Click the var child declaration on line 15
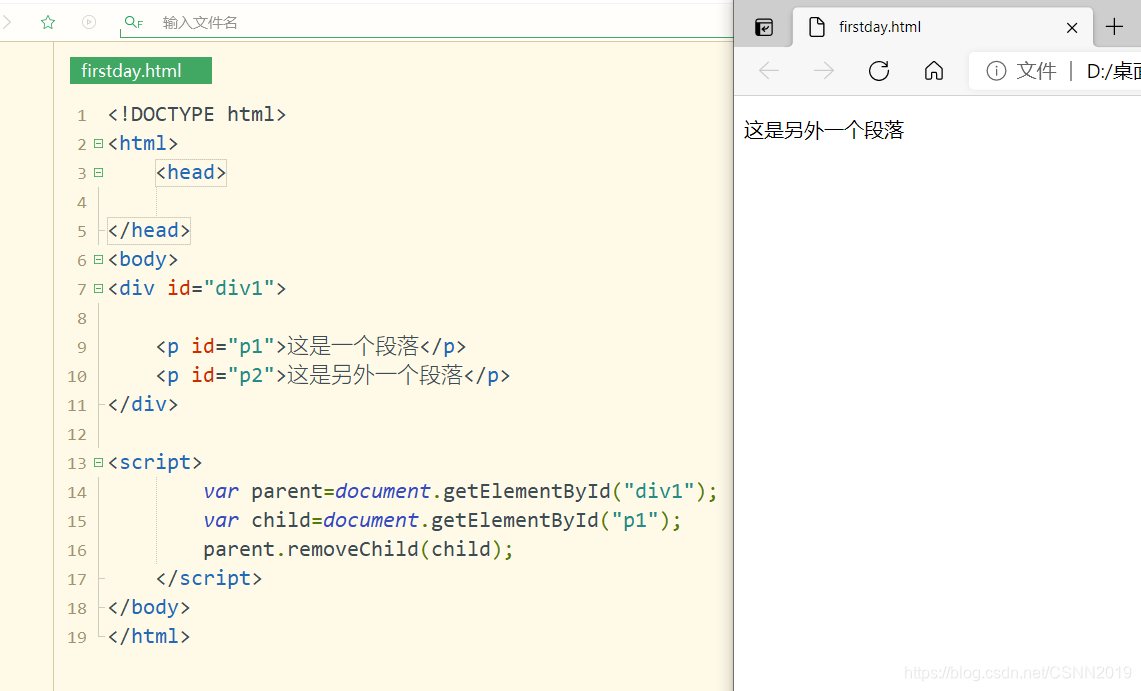Viewport: 1141px width, 691px height. (442, 521)
